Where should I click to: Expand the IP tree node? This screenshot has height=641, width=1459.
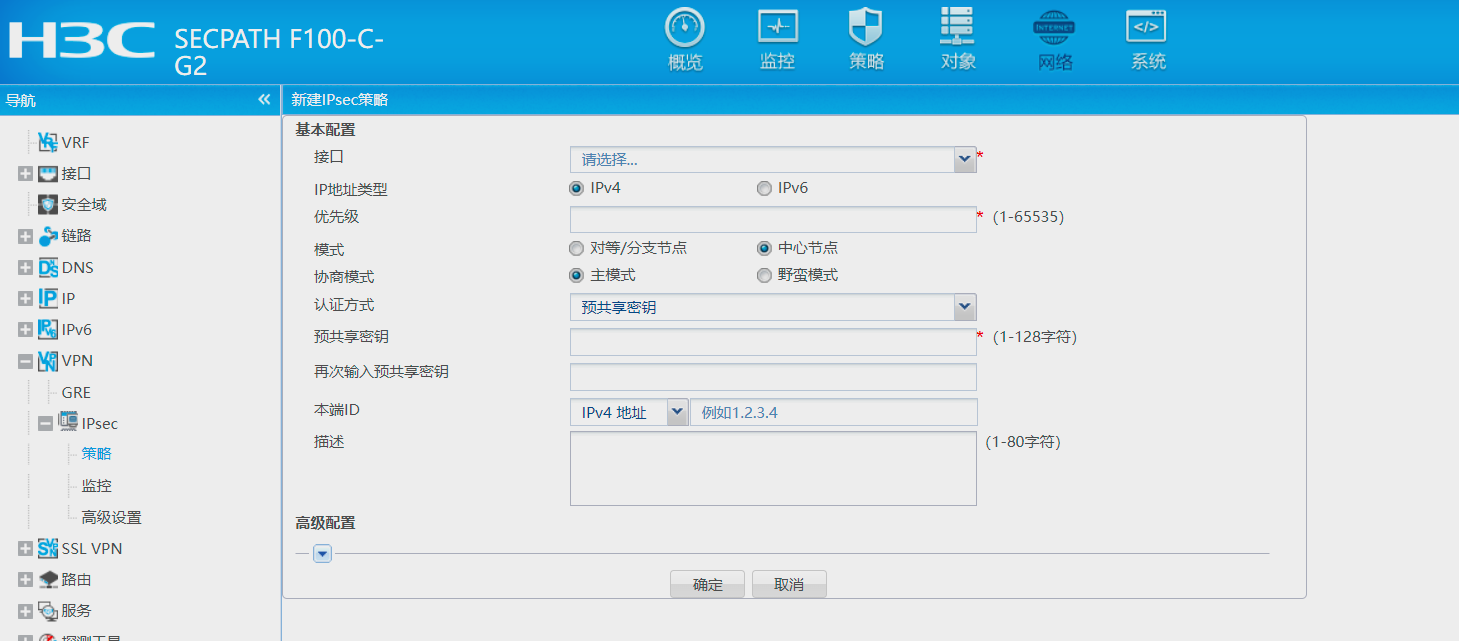(25, 299)
